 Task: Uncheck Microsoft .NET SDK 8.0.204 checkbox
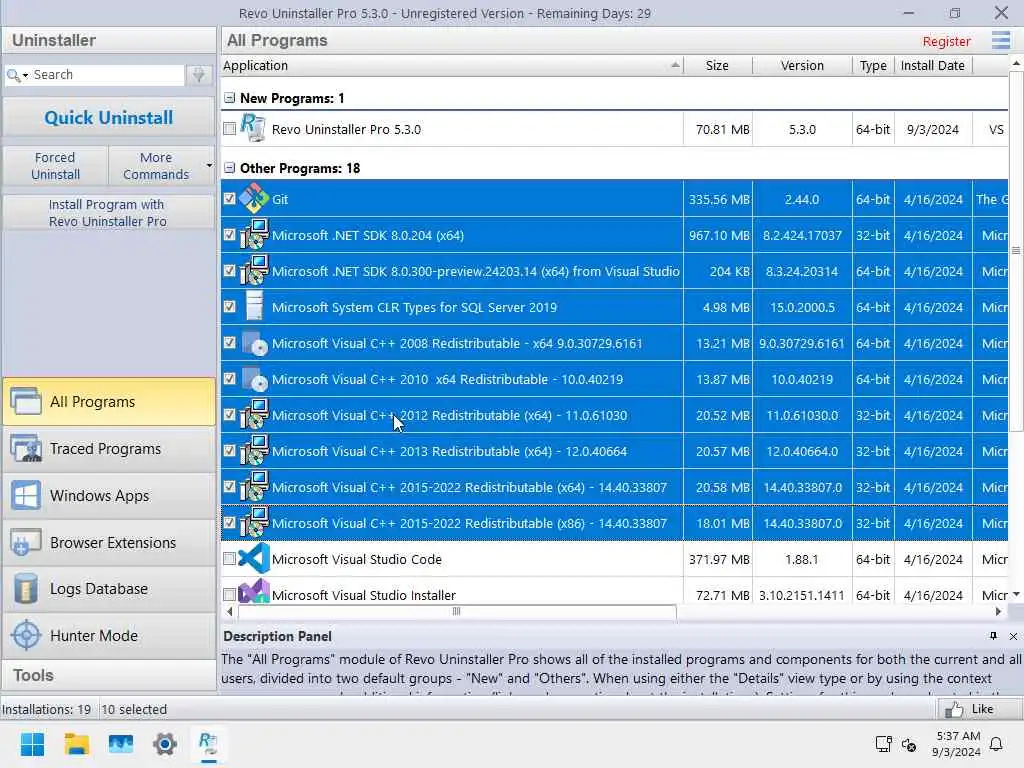pyautogui.click(x=229, y=234)
